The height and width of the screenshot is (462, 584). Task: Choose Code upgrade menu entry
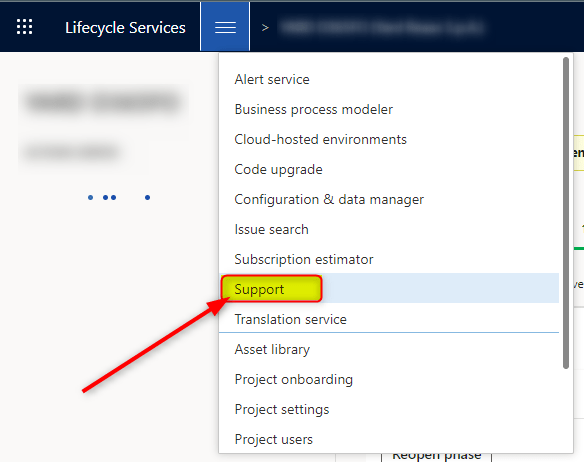tap(389, 170)
